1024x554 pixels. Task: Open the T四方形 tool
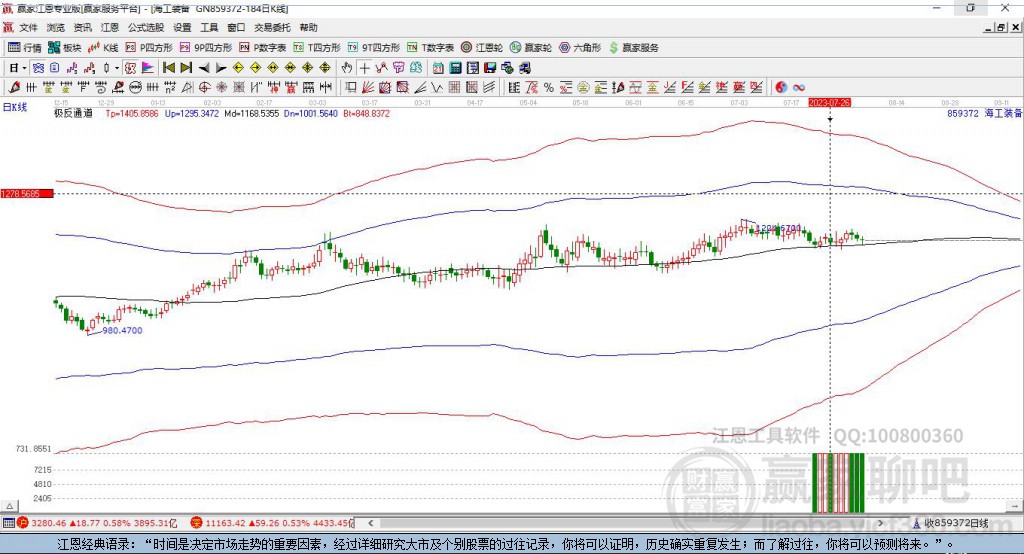pyautogui.click(x=317, y=48)
